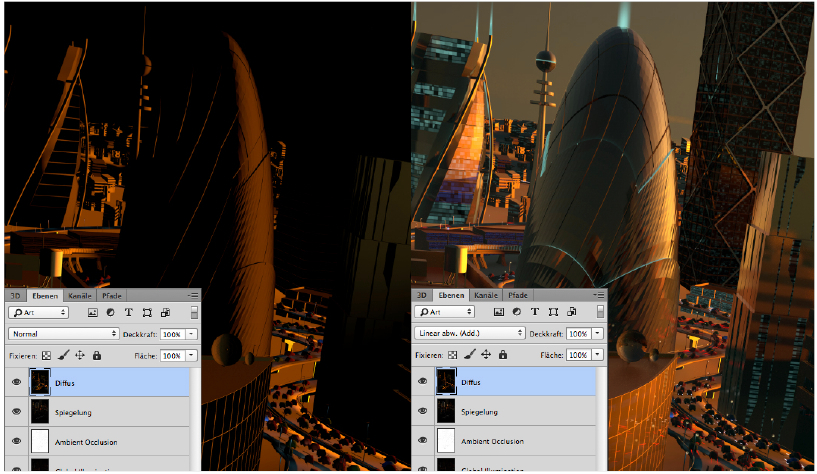Hide Spiegelung layer in right panel
The image size is (817, 474).
[423, 411]
